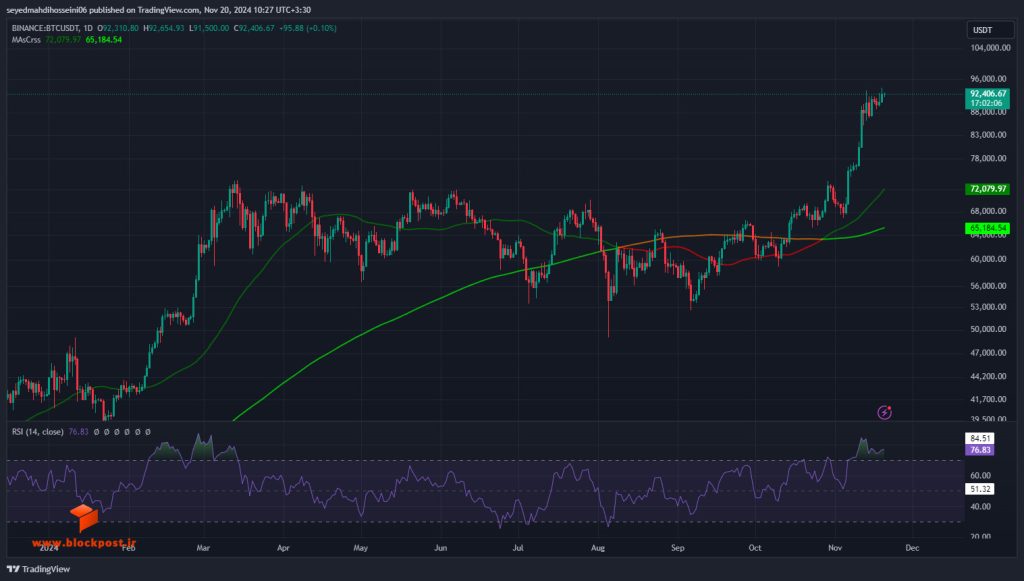Click the MAsCrss indicator label

click(26, 40)
